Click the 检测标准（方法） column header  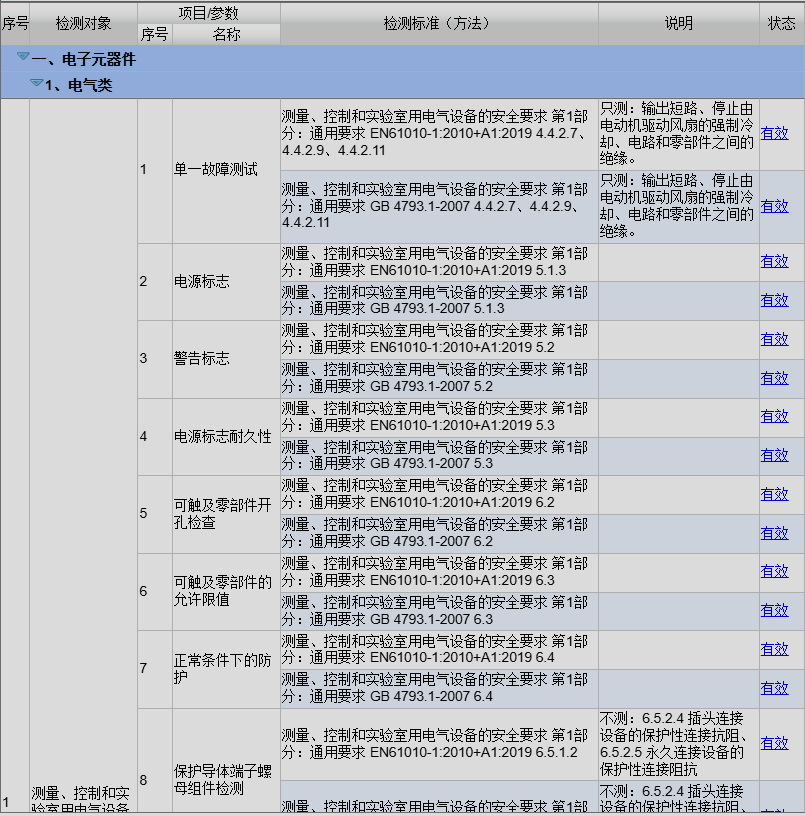pos(439,22)
